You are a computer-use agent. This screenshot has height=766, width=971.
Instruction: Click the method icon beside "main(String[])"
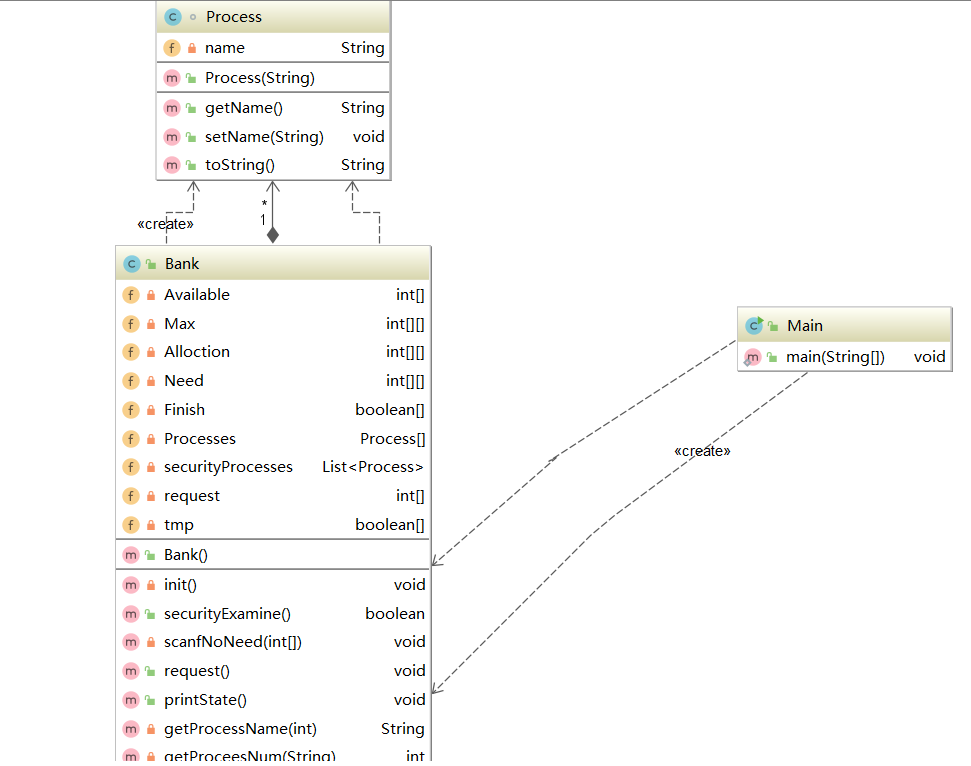(x=753, y=356)
